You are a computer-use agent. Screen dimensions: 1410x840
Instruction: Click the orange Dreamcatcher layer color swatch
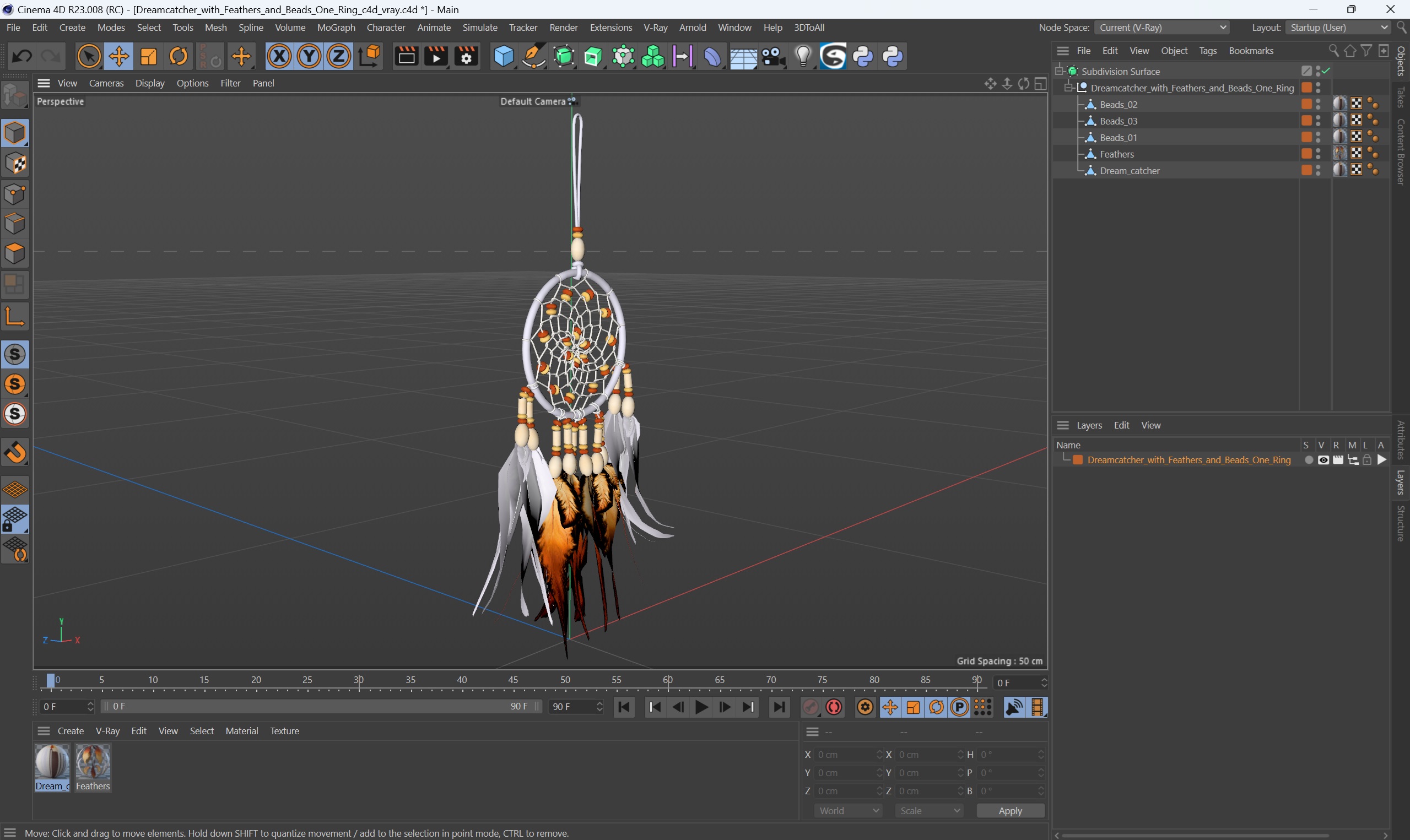[1078, 460]
